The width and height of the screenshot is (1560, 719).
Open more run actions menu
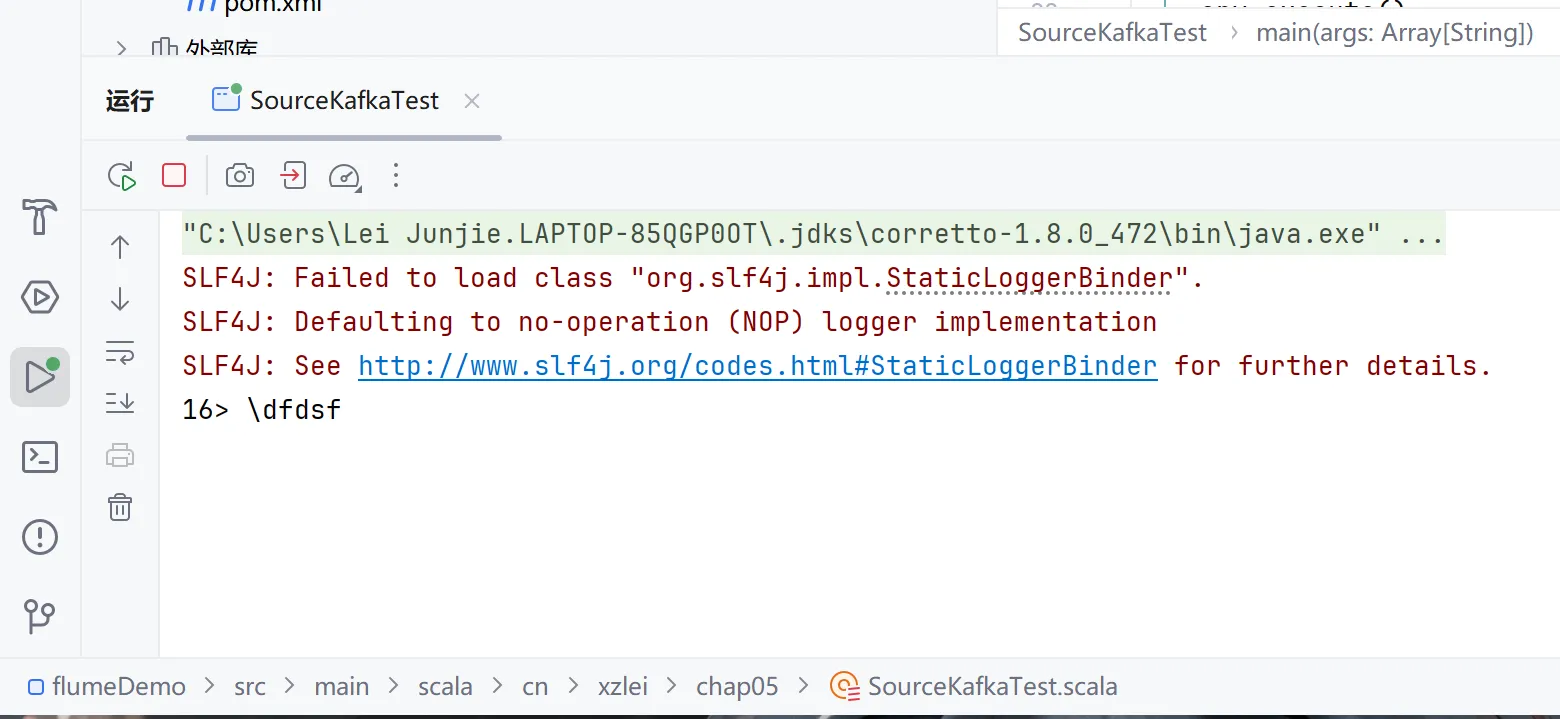(396, 176)
